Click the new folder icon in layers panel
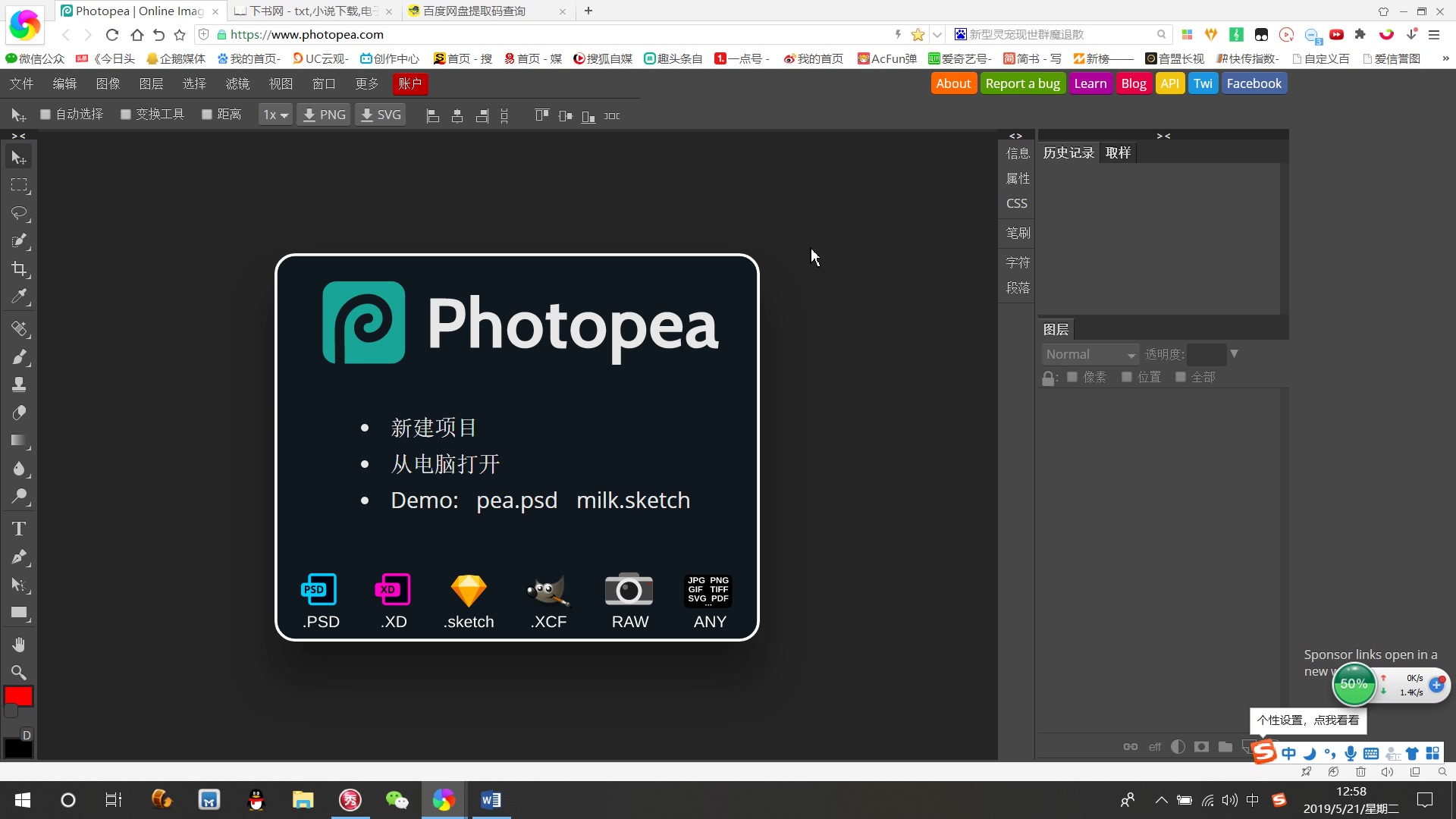The width and height of the screenshot is (1456, 819). point(1225,747)
